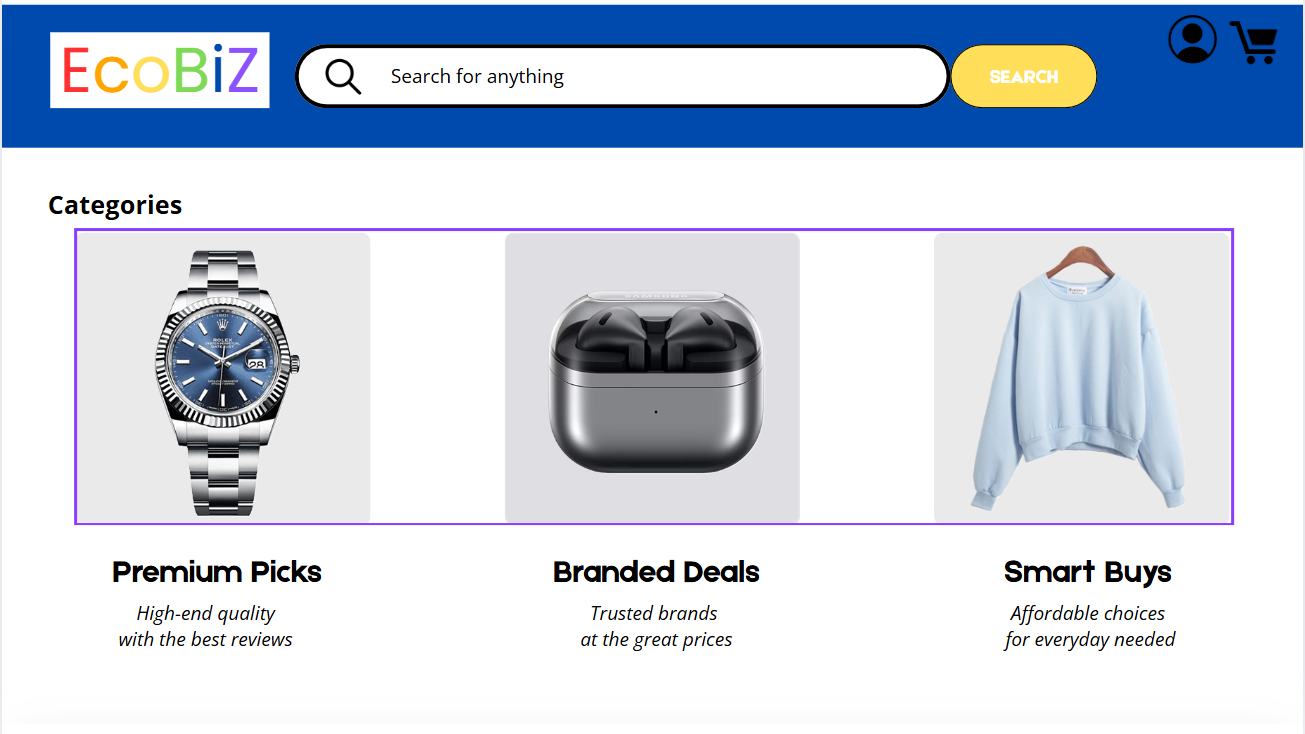Click the Categories section heading
1305x734 pixels.
[x=115, y=205]
